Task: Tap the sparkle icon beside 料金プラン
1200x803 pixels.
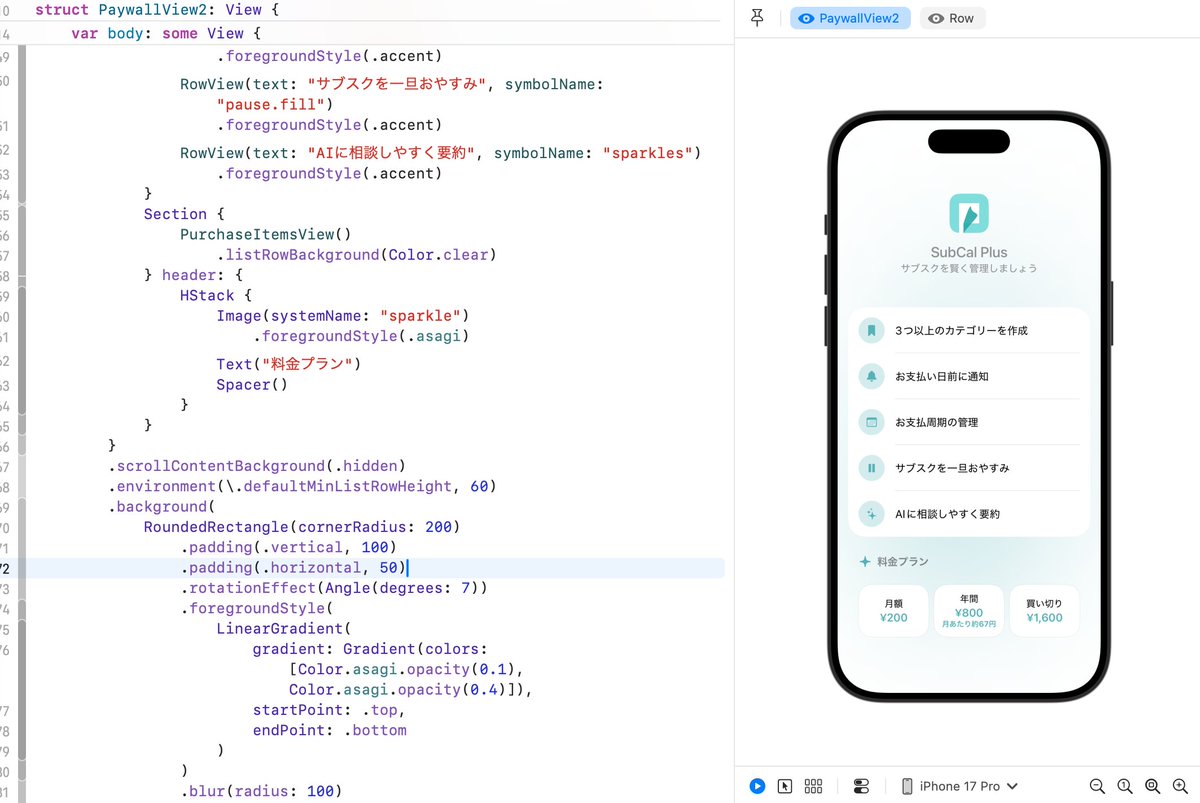Action: pyautogui.click(x=865, y=562)
